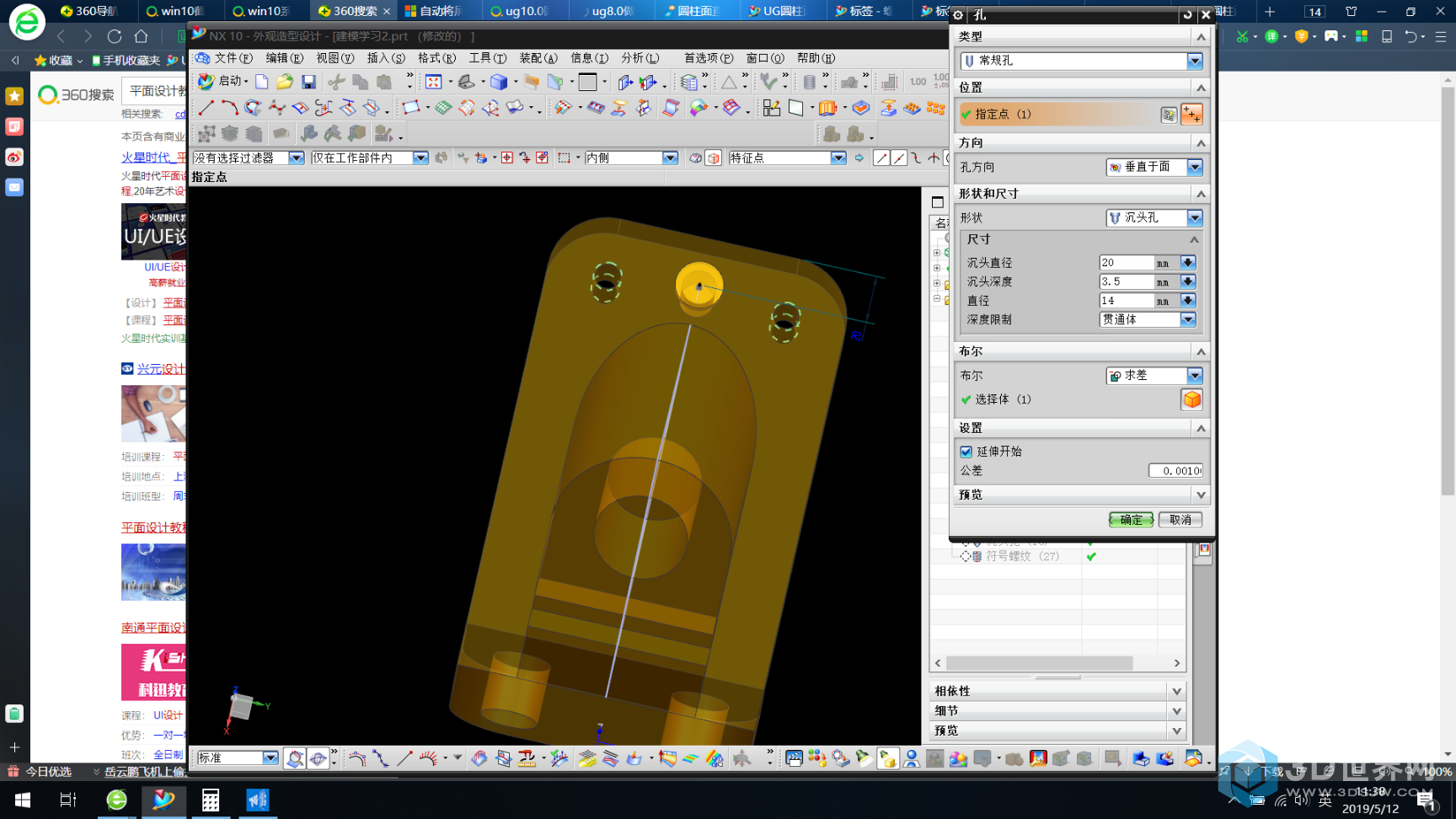Click the browser home icon
The width and height of the screenshot is (1456, 819).
pyautogui.click(x=142, y=36)
